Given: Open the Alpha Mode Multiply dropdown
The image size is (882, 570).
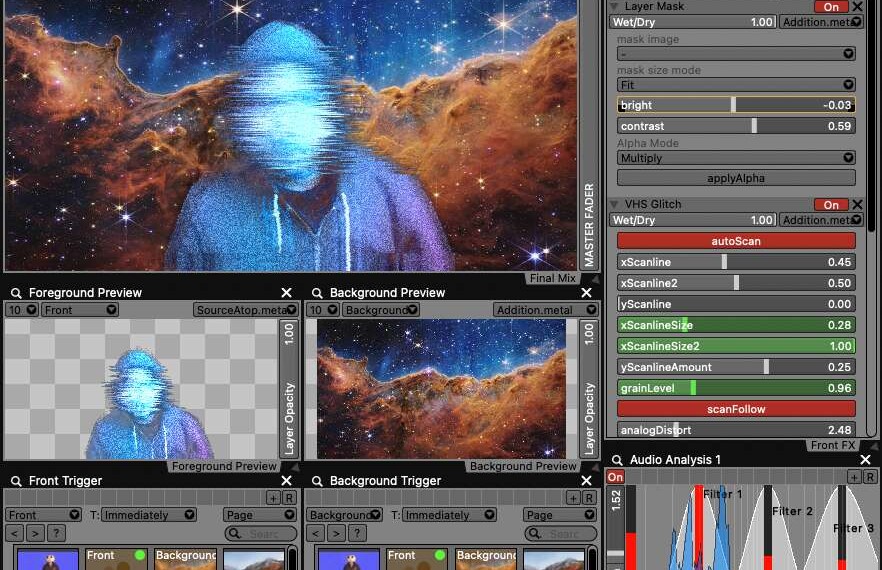Looking at the screenshot, I should (736, 158).
